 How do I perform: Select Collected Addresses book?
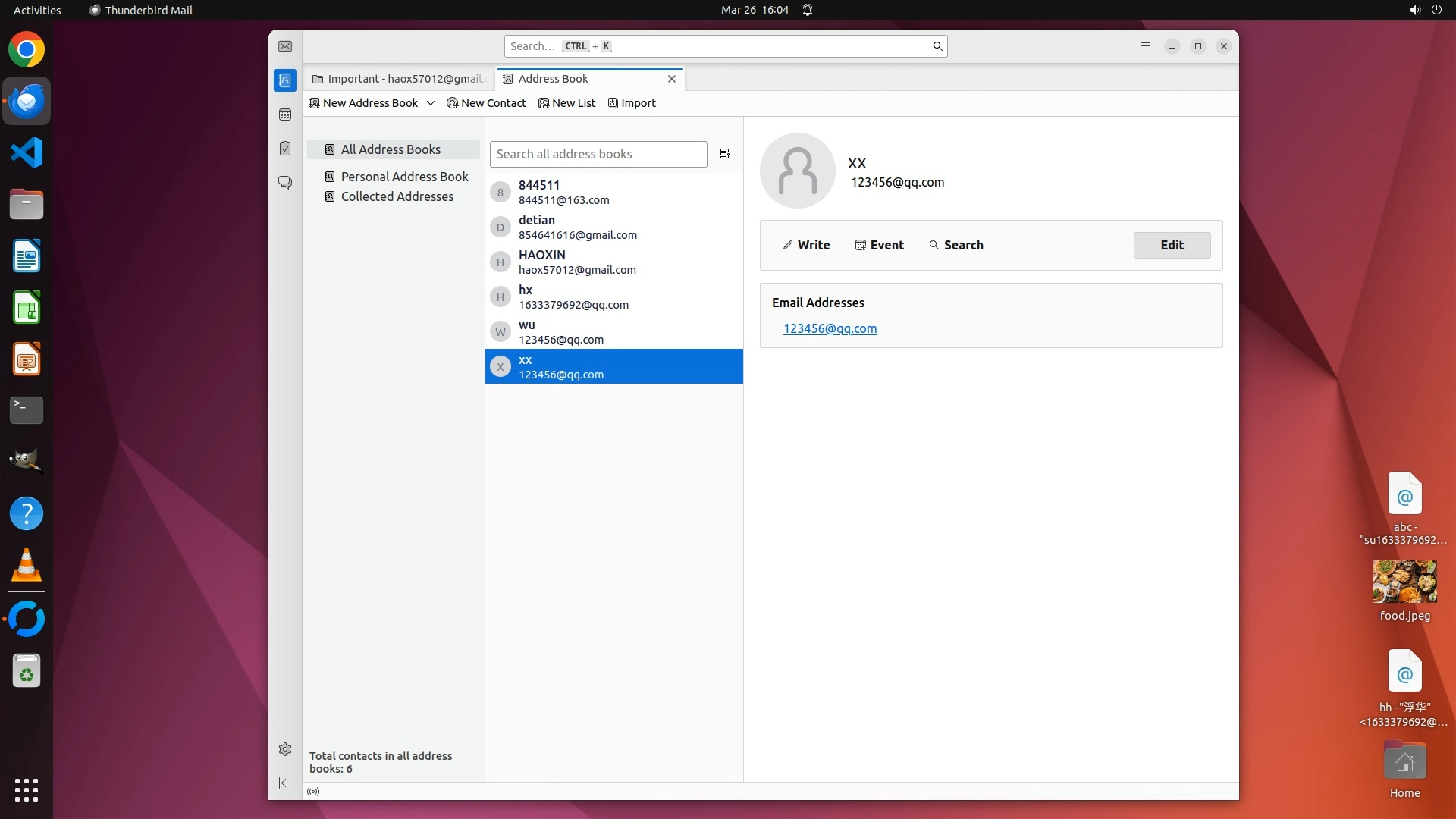pos(397,196)
